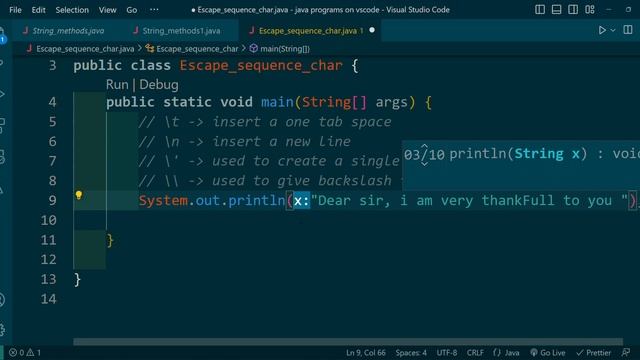Click Escape_sequence_char class in breadcrumb
Image resolution: width=640 pixels, height=360 pixels.
197,49
